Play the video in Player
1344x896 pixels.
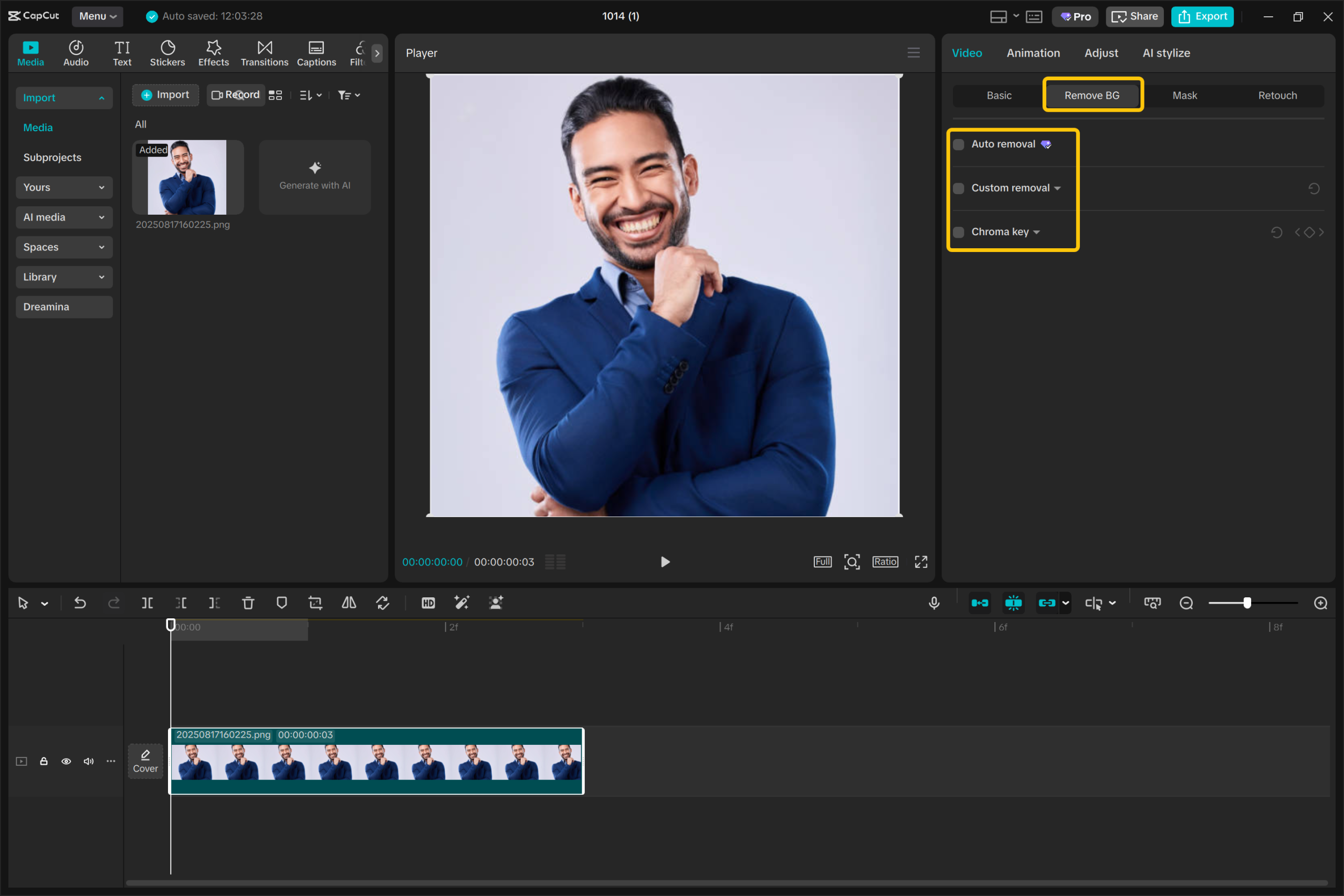tap(665, 562)
